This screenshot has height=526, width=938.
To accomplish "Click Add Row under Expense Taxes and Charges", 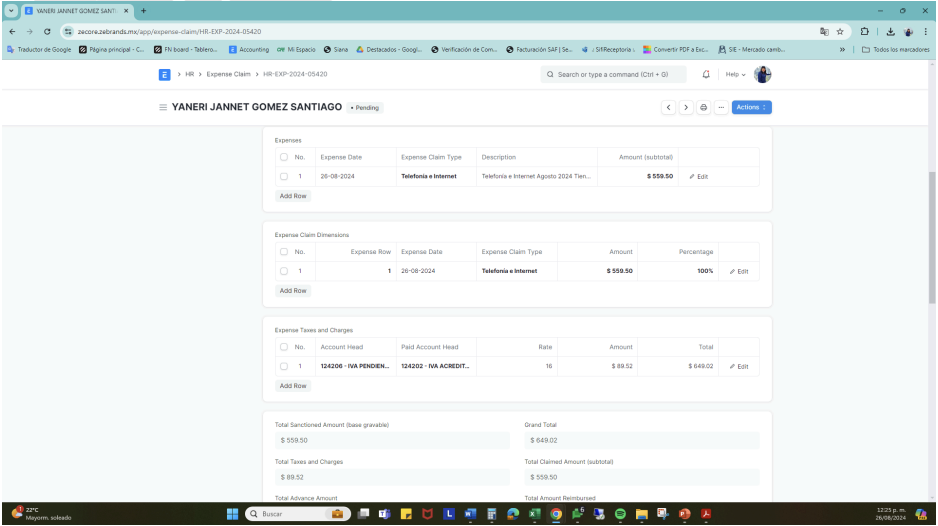I will pyautogui.click(x=293, y=385).
